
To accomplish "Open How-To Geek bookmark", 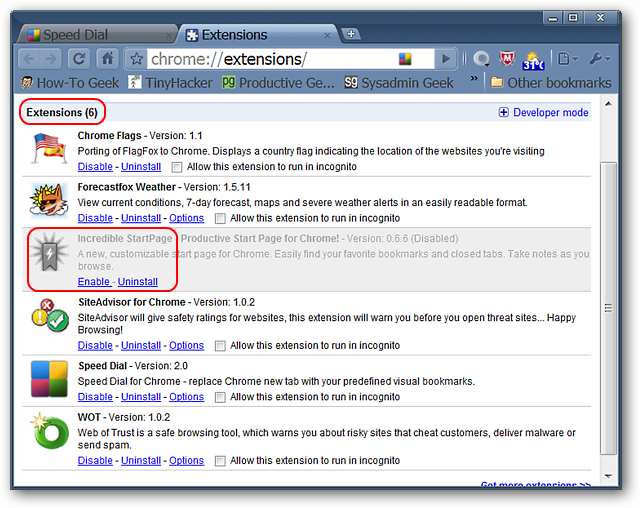I will 70,83.
